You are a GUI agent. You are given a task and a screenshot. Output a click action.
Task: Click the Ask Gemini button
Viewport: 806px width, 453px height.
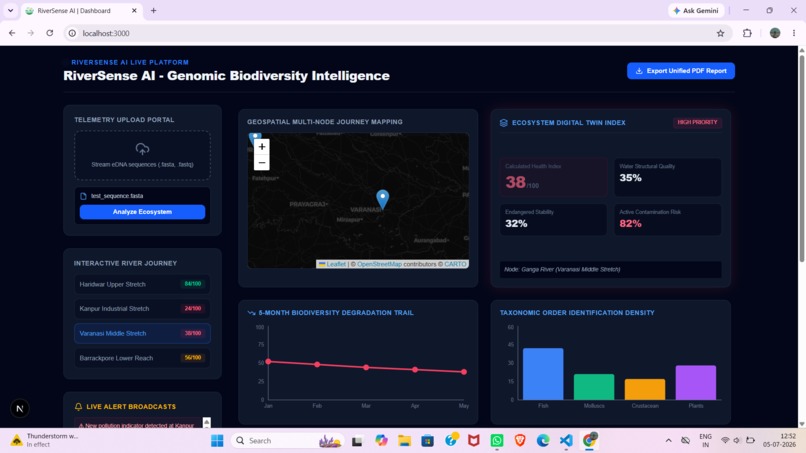[696, 10]
